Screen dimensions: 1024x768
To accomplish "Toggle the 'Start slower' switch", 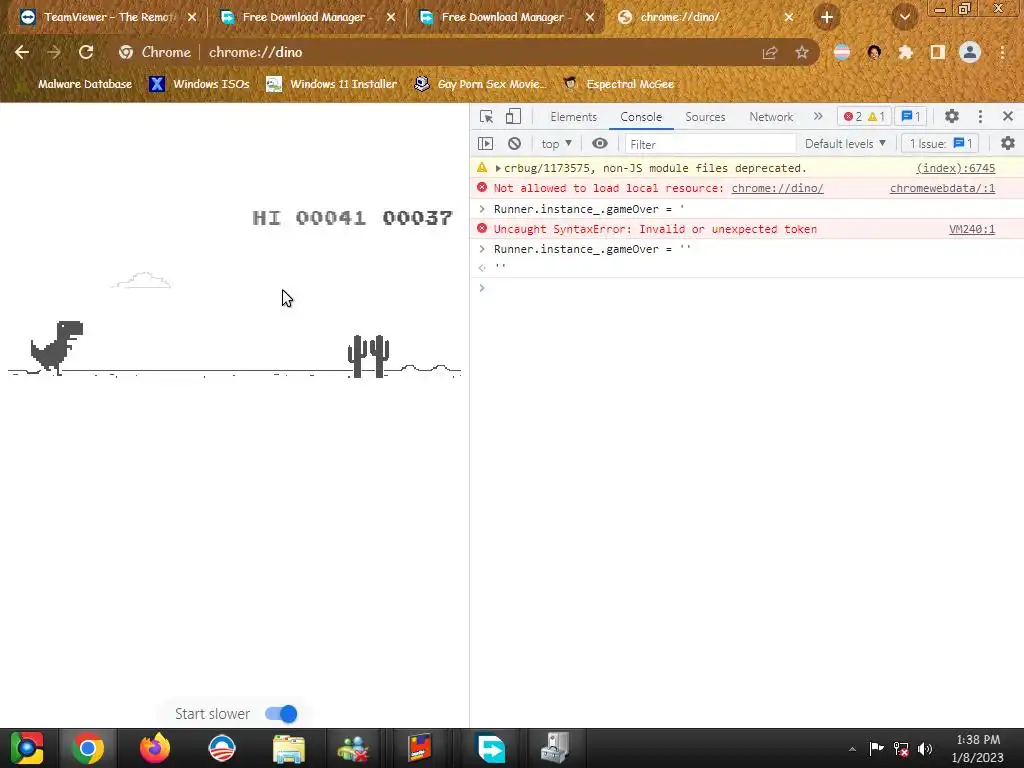I will pyautogui.click(x=281, y=714).
